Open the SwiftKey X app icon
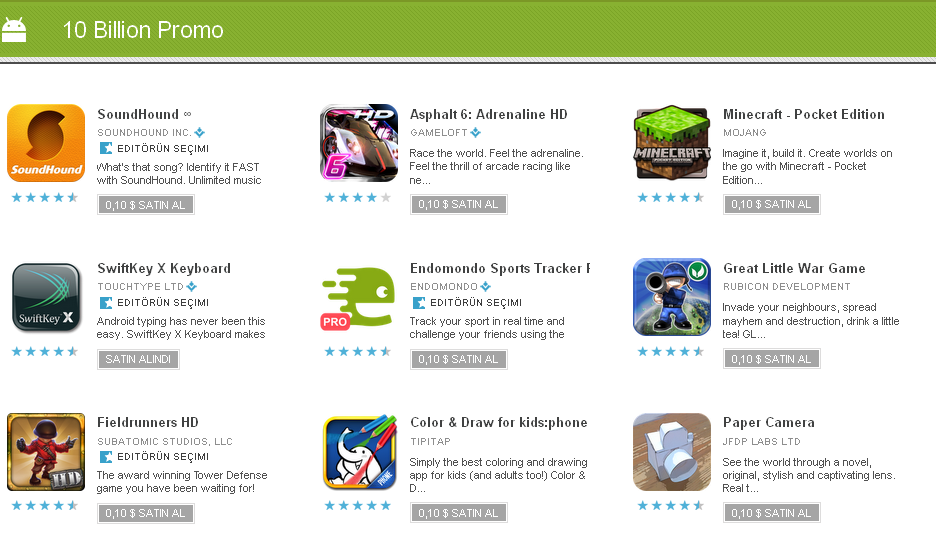936x535 pixels. click(46, 297)
